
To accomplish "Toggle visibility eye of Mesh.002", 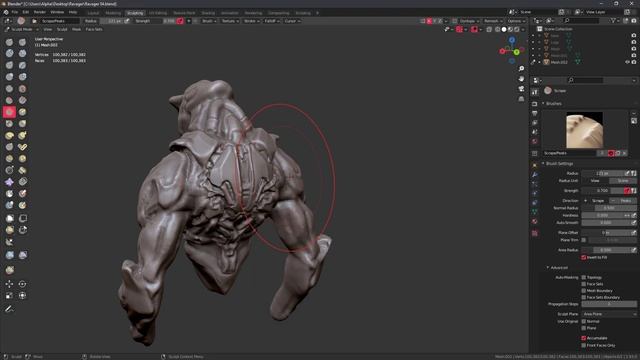I will [627, 62].
